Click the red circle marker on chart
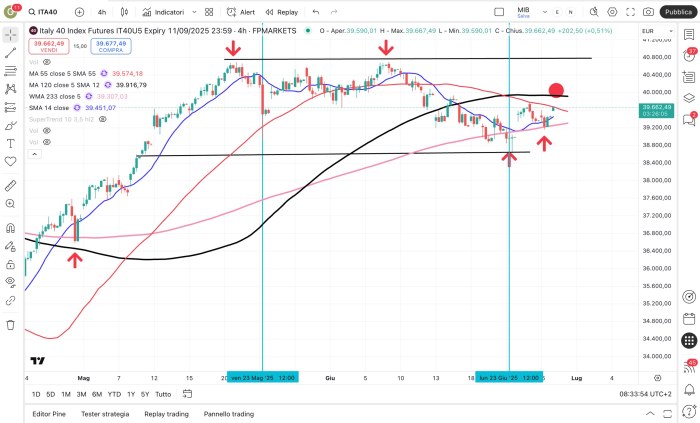Viewport: 700px width, 423px height. pos(556,90)
